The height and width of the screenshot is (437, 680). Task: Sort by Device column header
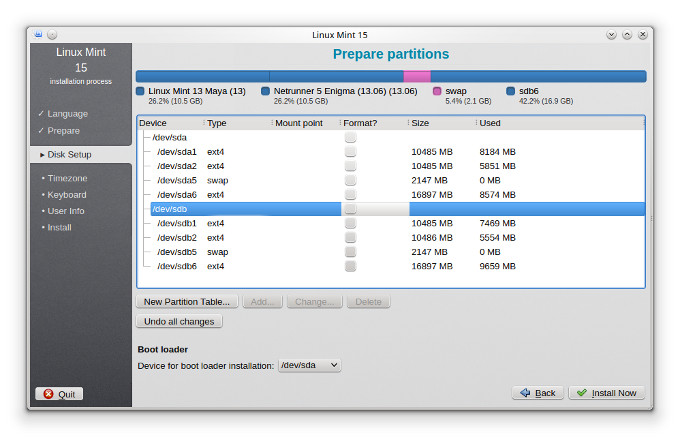170,123
